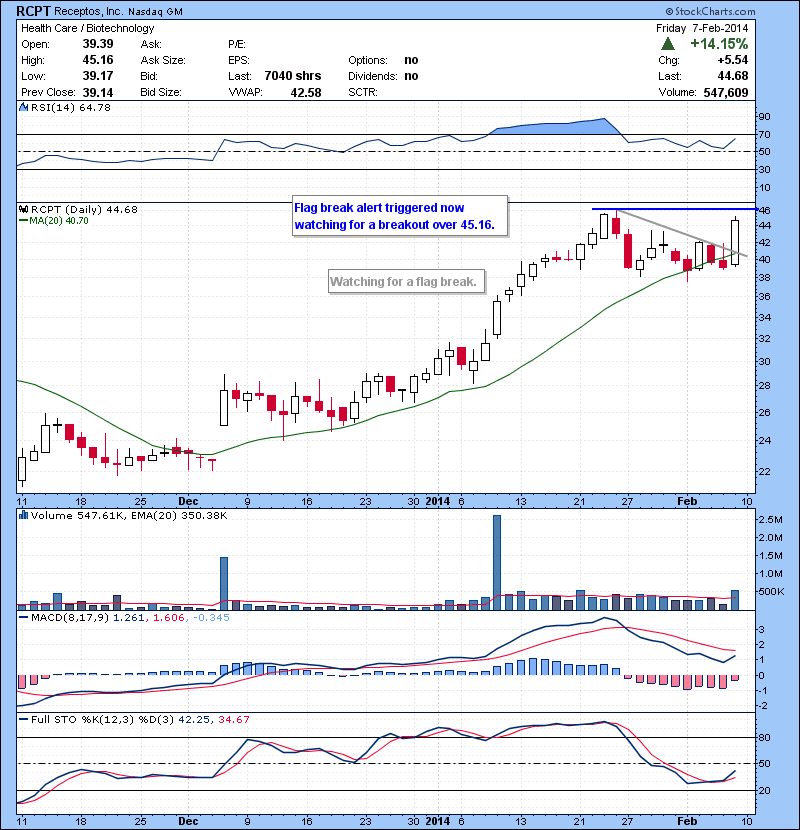Click the last white breakout candlestick
This screenshot has height=830, width=800.
[735, 242]
